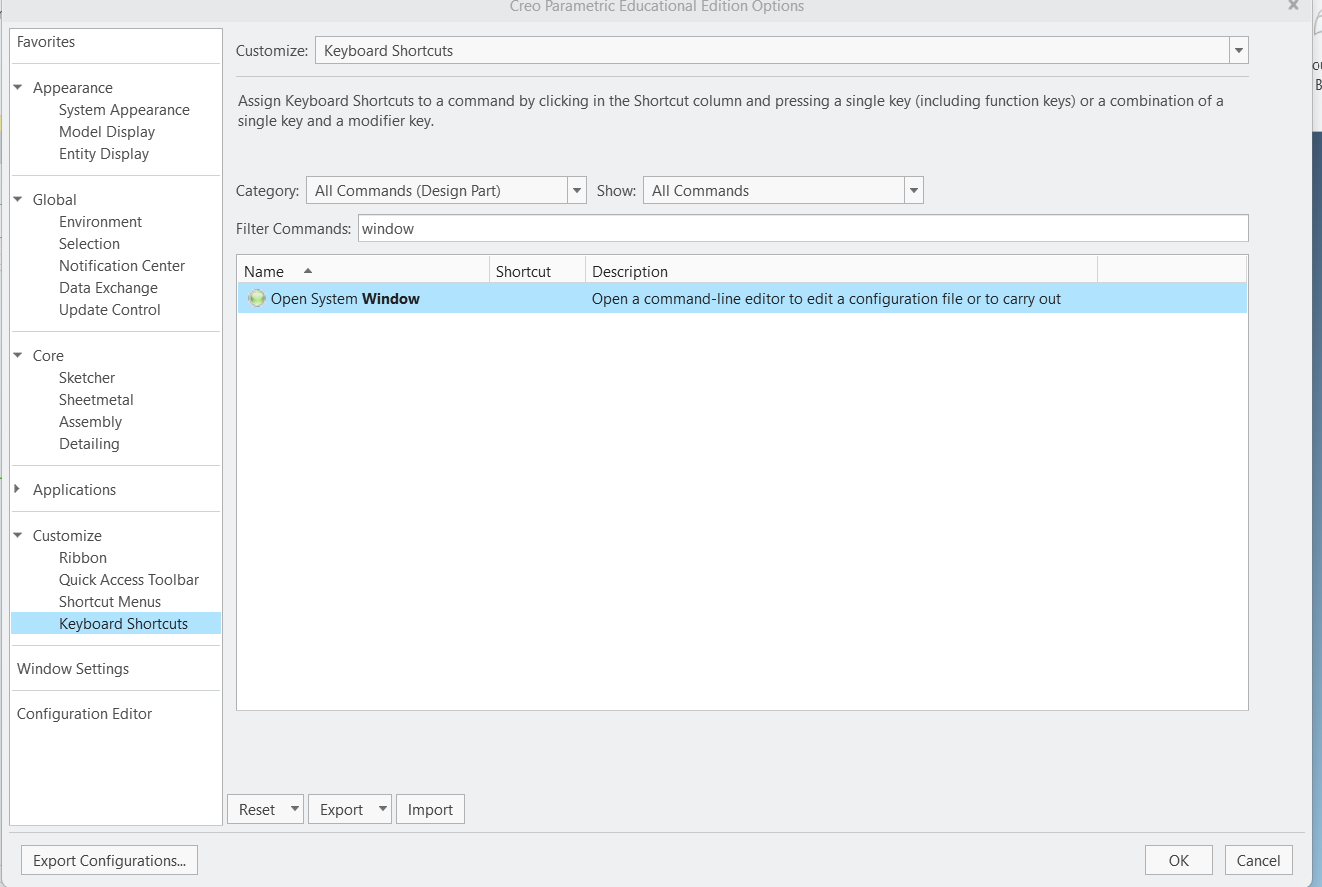Image resolution: width=1322 pixels, height=887 pixels.
Task: Open the Configuration Editor
Action: pos(85,713)
